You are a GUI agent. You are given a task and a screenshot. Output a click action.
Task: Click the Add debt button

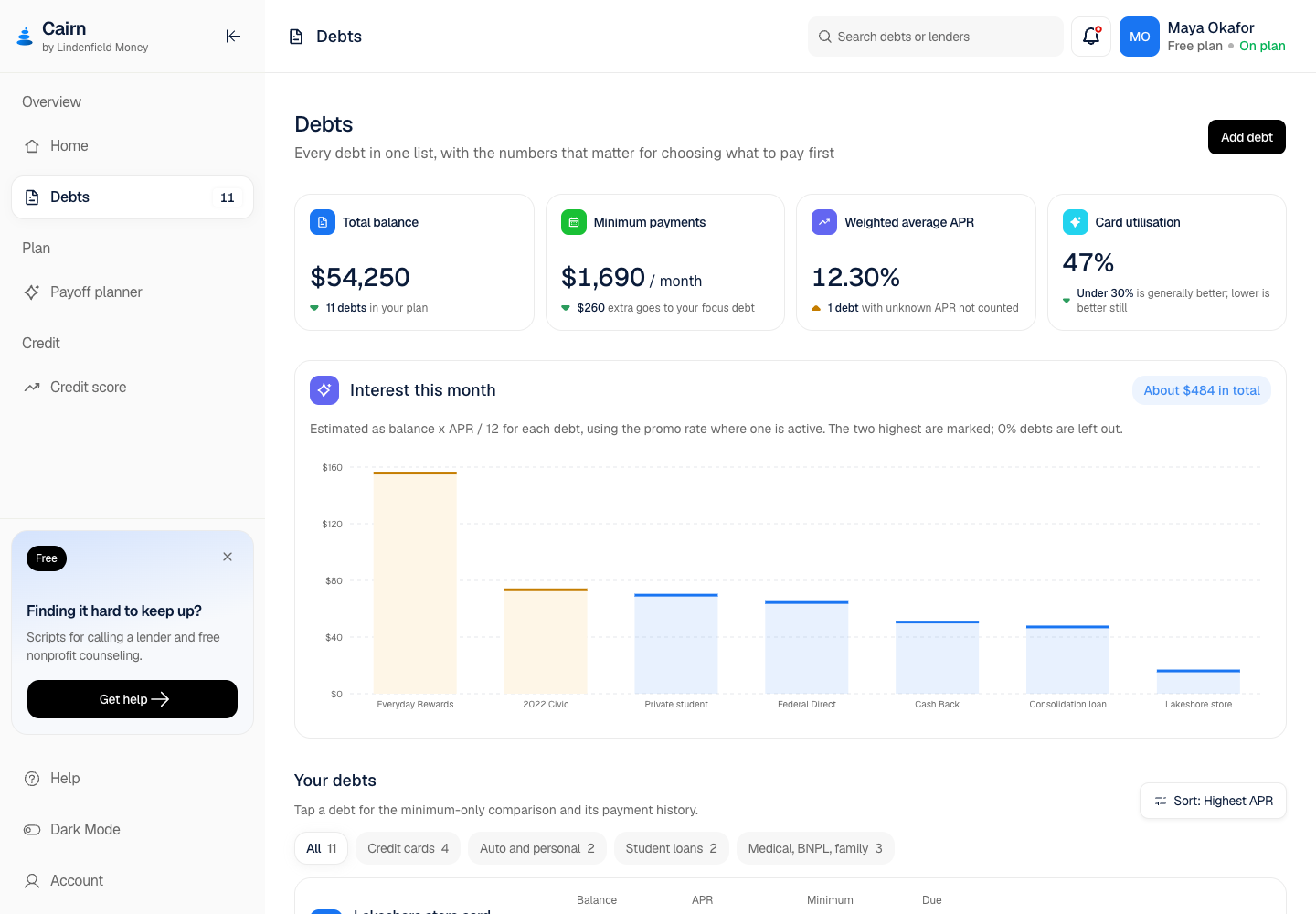click(x=1247, y=137)
